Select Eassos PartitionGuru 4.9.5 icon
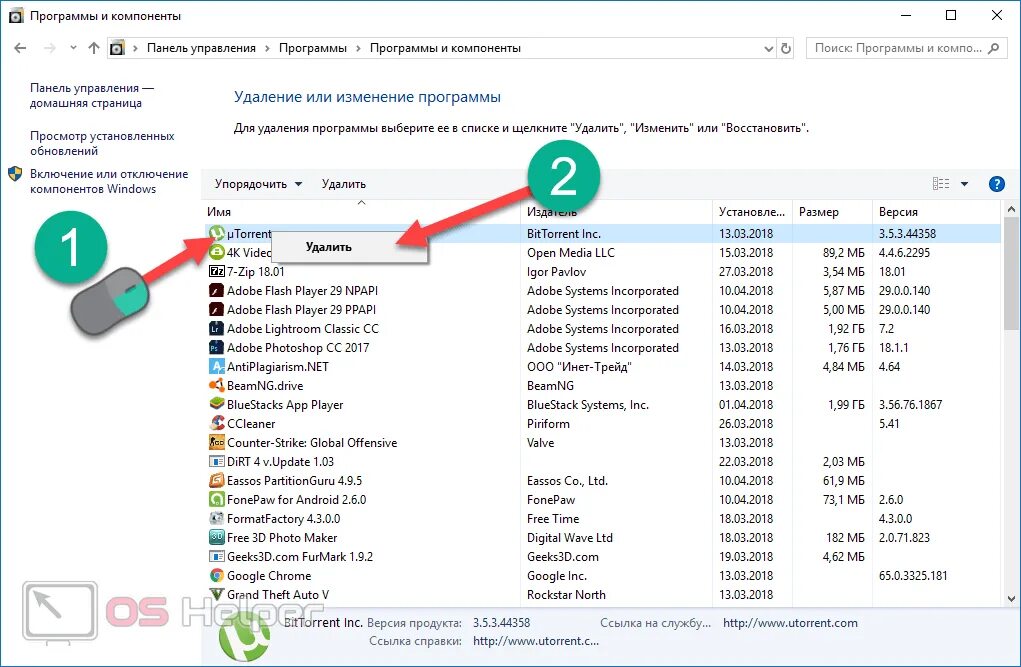The image size is (1021, 667). [216, 480]
